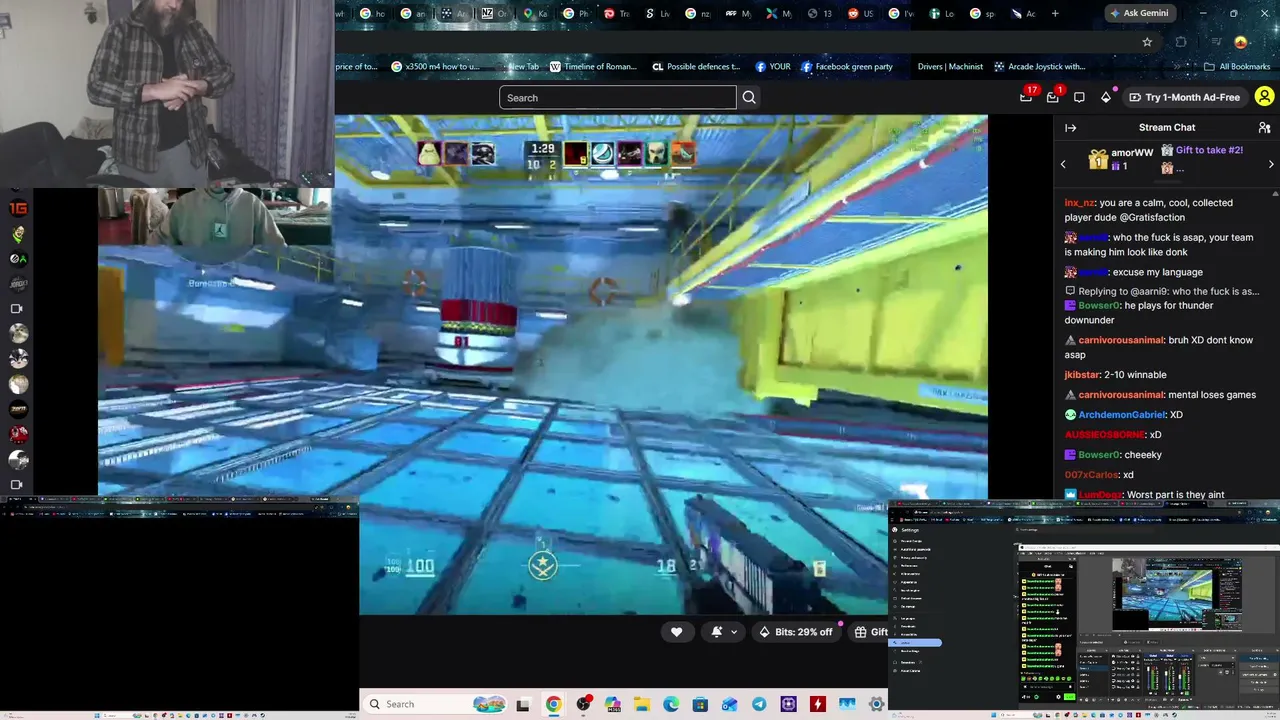Click Try 1-Month Ad-Free button
The height and width of the screenshot is (720, 1280).
click(1184, 97)
